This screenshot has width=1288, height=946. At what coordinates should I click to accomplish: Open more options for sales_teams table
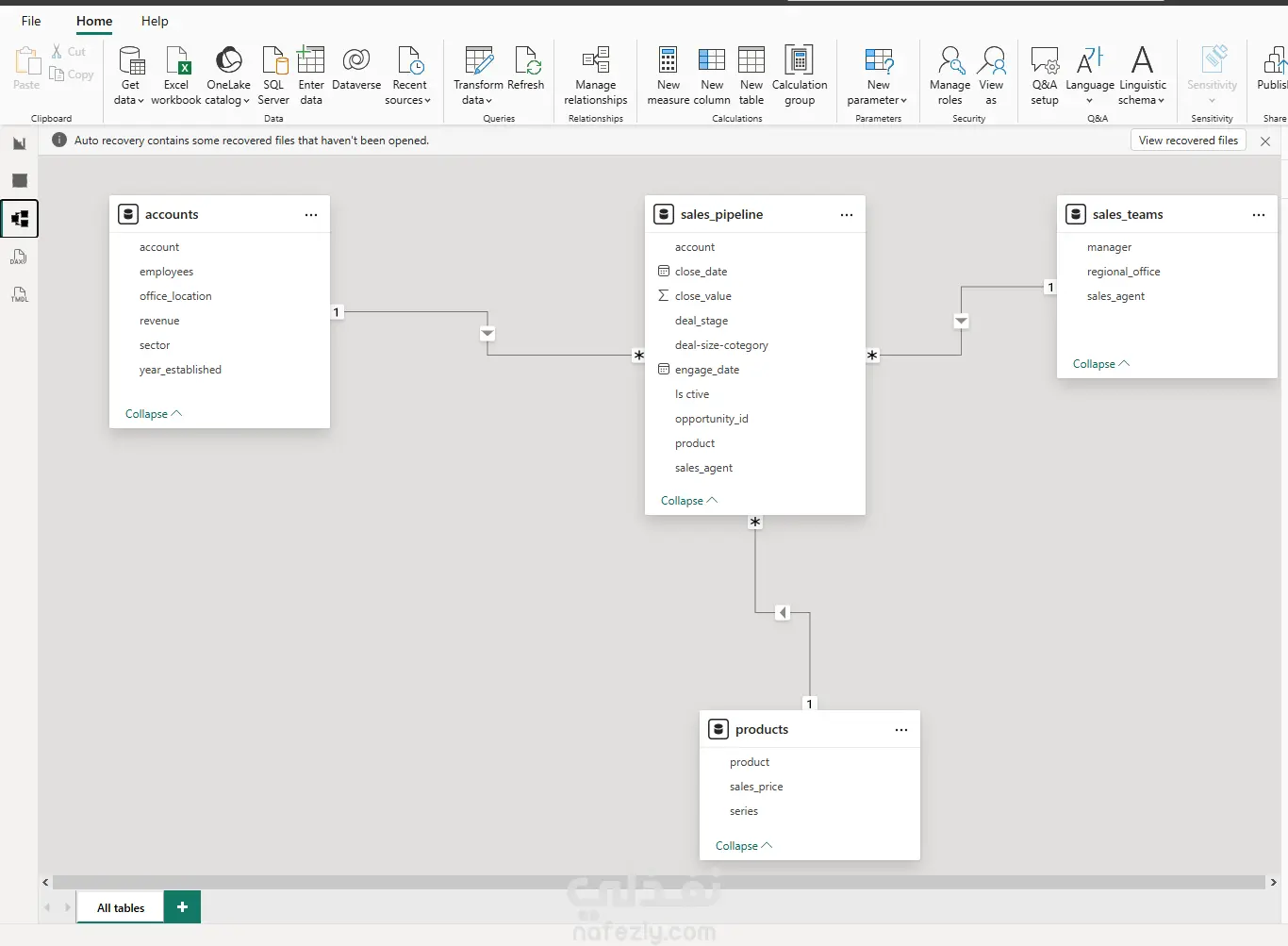1259,215
